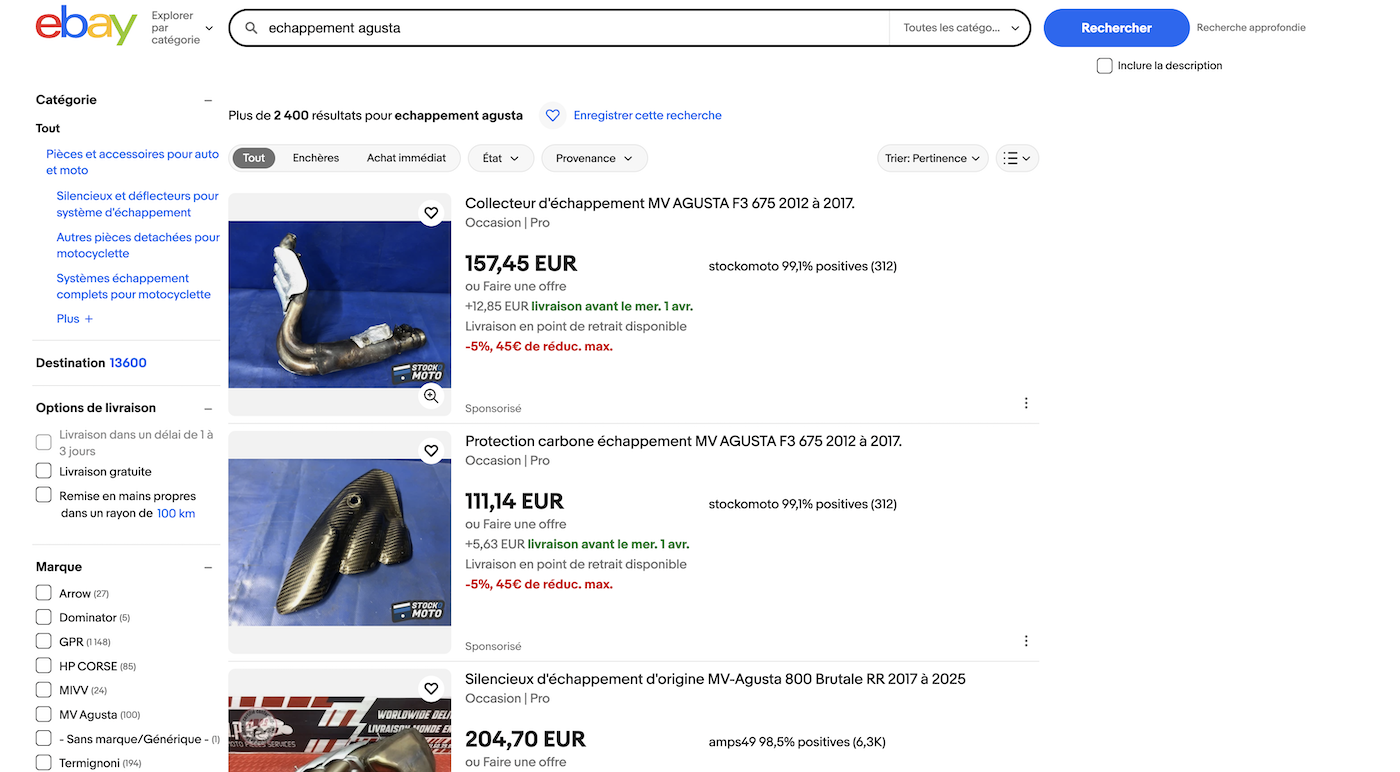
Task: Open more options for Collecteur d'échappement listing
Action: click(x=1026, y=403)
